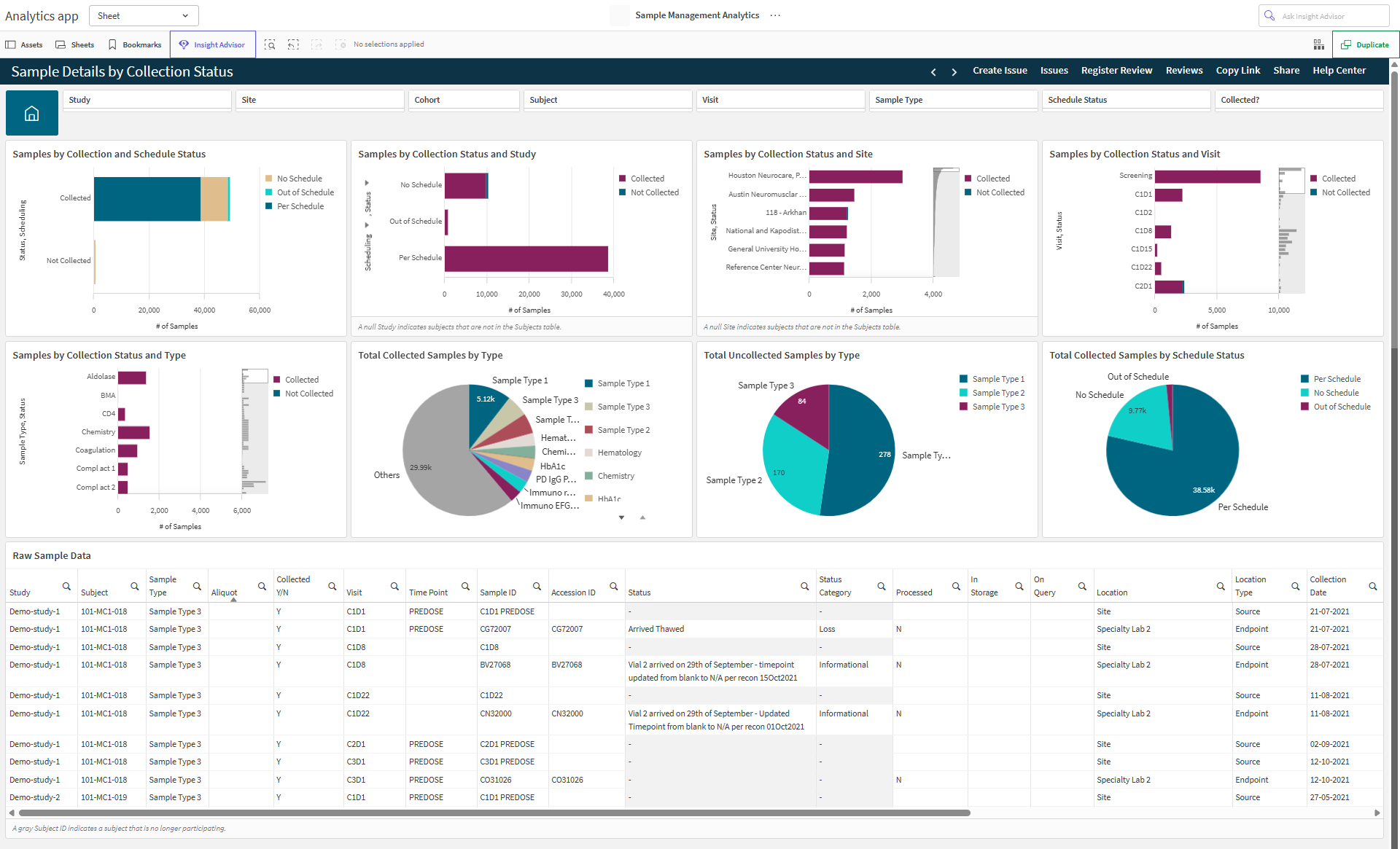
Task: Search the Visit column
Action: pos(394,587)
